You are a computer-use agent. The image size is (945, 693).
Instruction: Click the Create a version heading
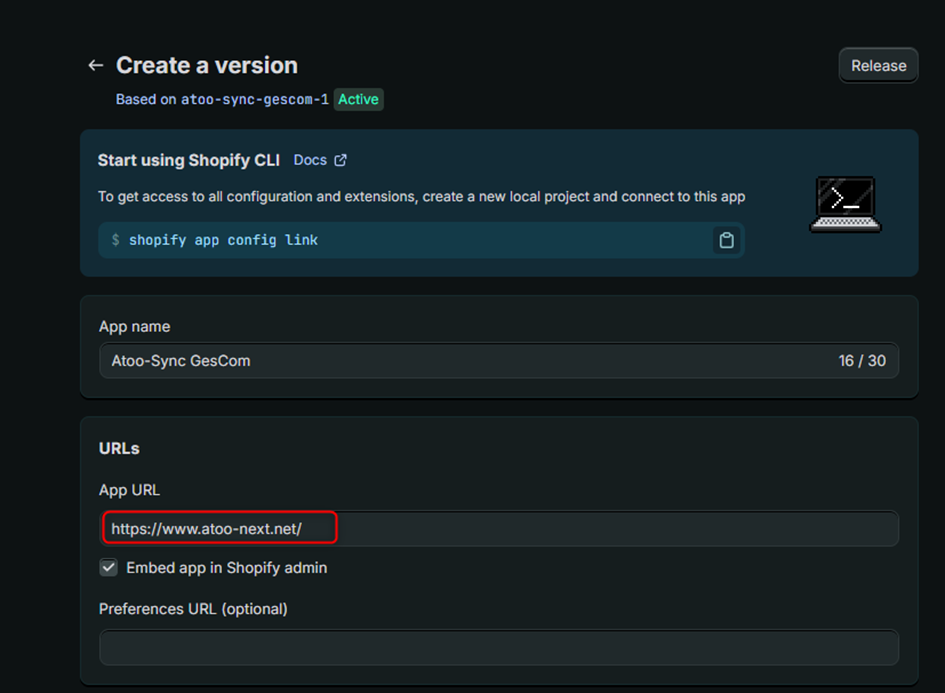pyautogui.click(x=207, y=65)
